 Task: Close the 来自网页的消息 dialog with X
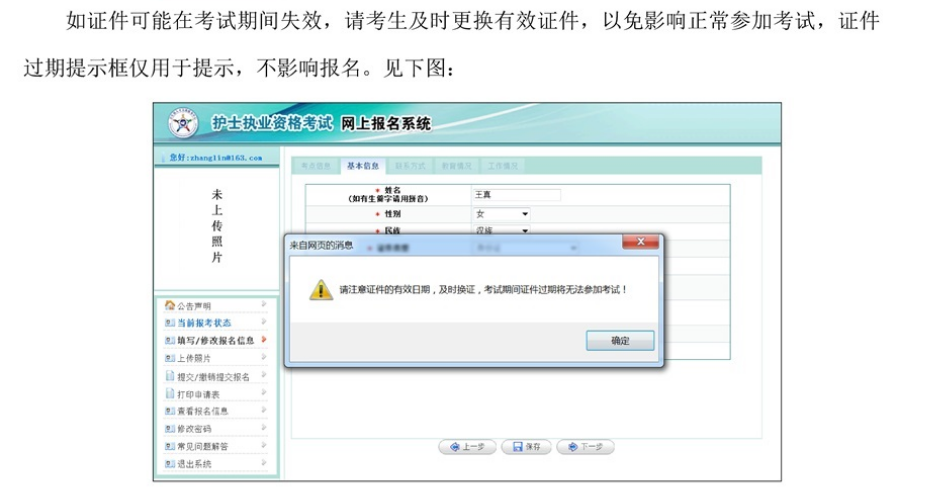click(x=640, y=243)
